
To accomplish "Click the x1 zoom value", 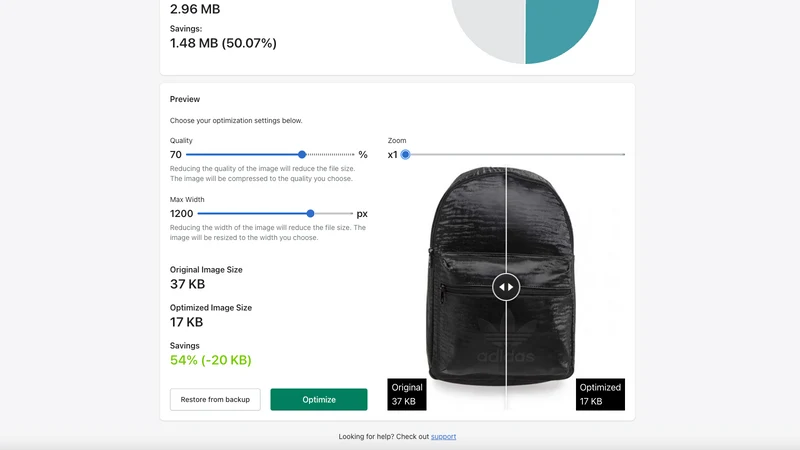I will pos(392,155).
